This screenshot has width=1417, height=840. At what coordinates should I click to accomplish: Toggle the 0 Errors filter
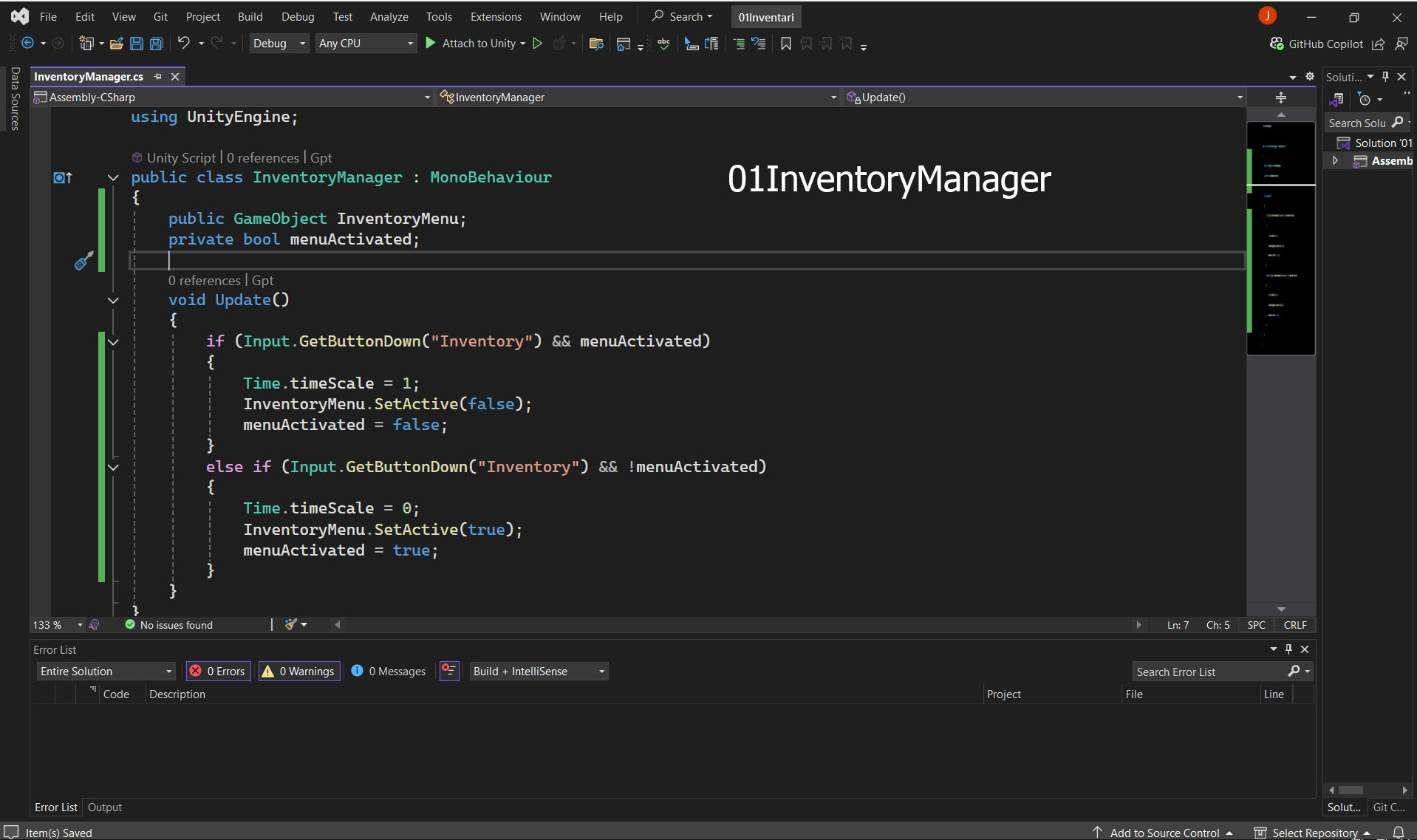(x=218, y=671)
